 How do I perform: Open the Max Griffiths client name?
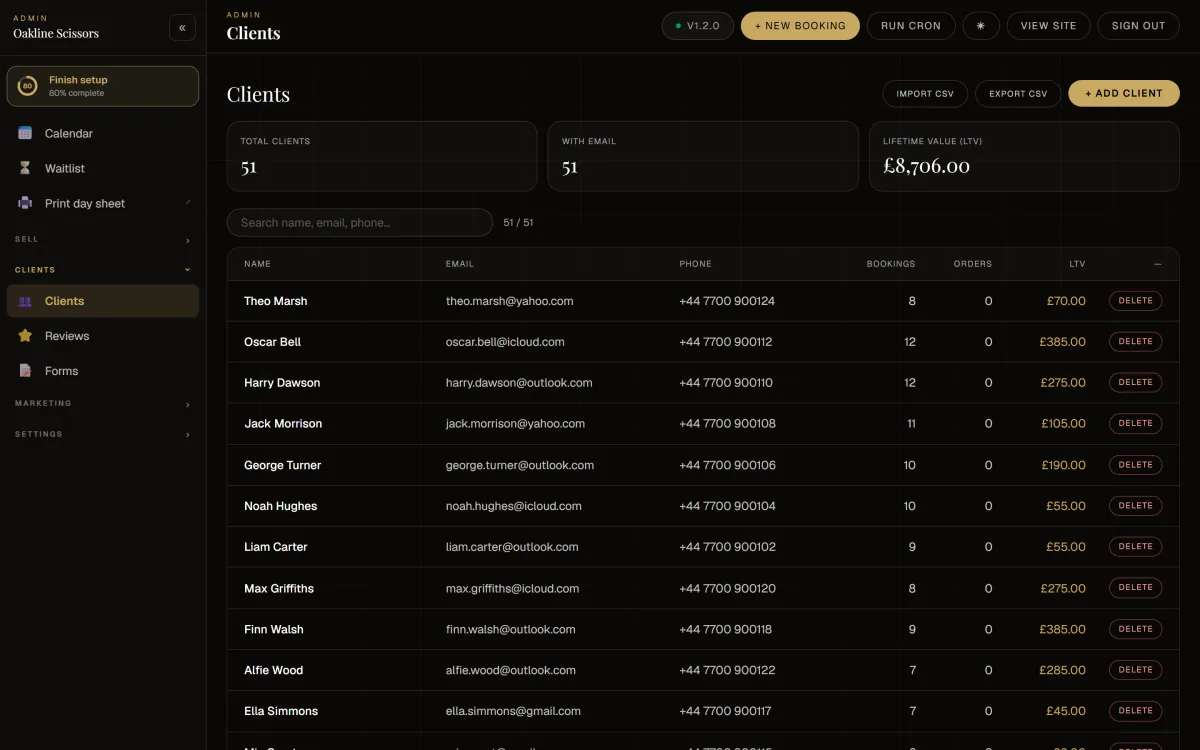(x=279, y=588)
